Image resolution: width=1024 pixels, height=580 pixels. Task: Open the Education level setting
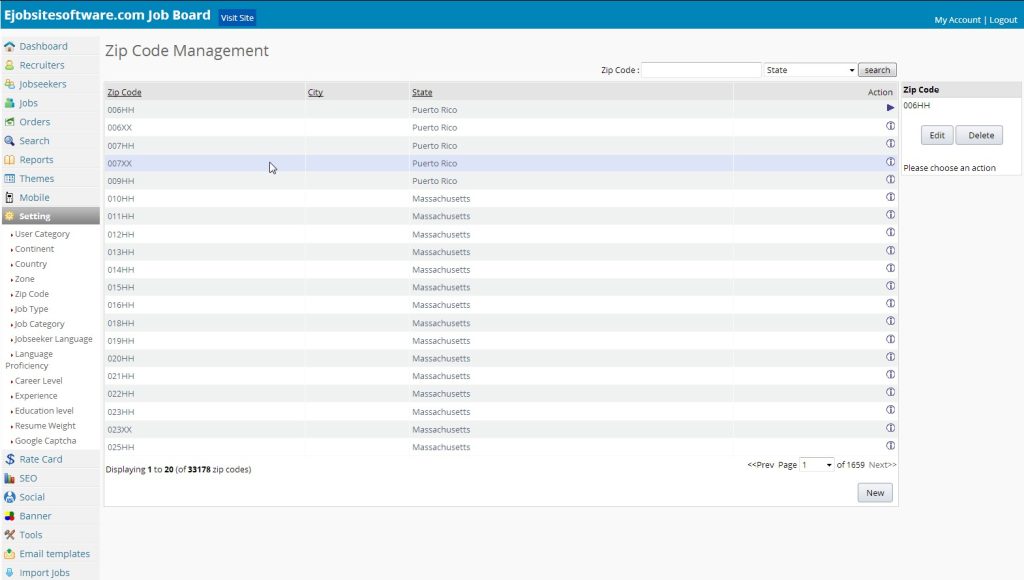(x=44, y=411)
